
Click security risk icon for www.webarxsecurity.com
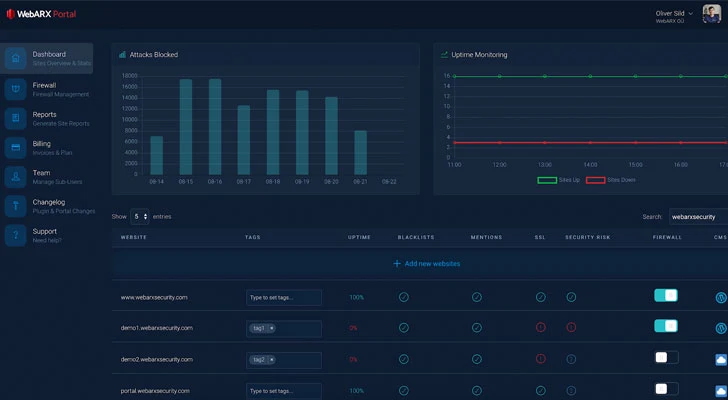(571, 297)
